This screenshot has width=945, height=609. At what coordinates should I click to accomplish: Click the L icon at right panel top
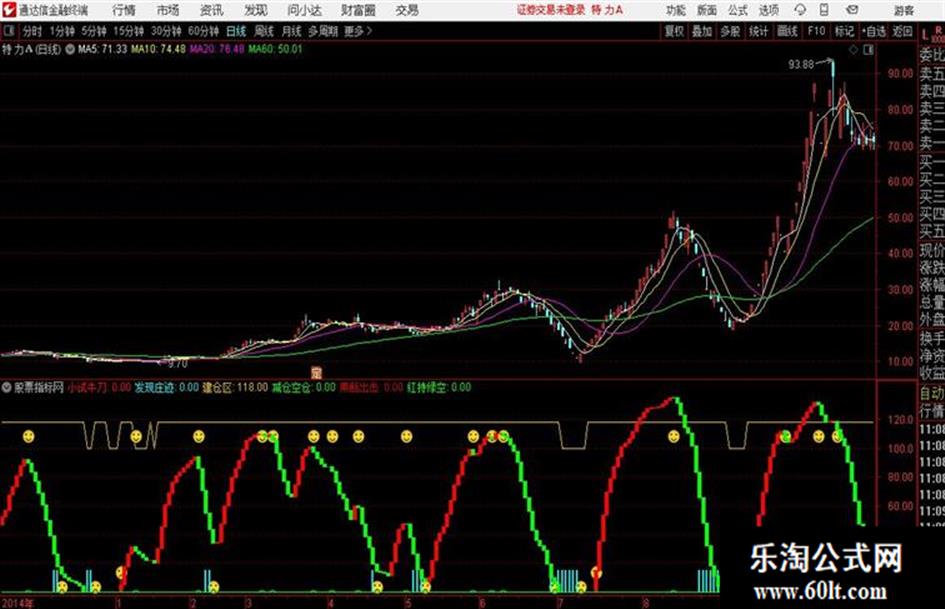coord(925,35)
